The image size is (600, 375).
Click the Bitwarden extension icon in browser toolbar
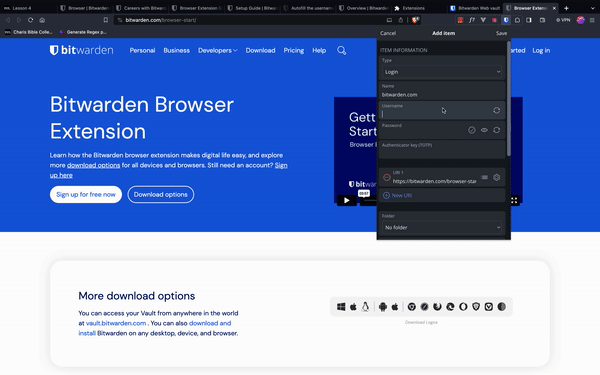(506, 20)
